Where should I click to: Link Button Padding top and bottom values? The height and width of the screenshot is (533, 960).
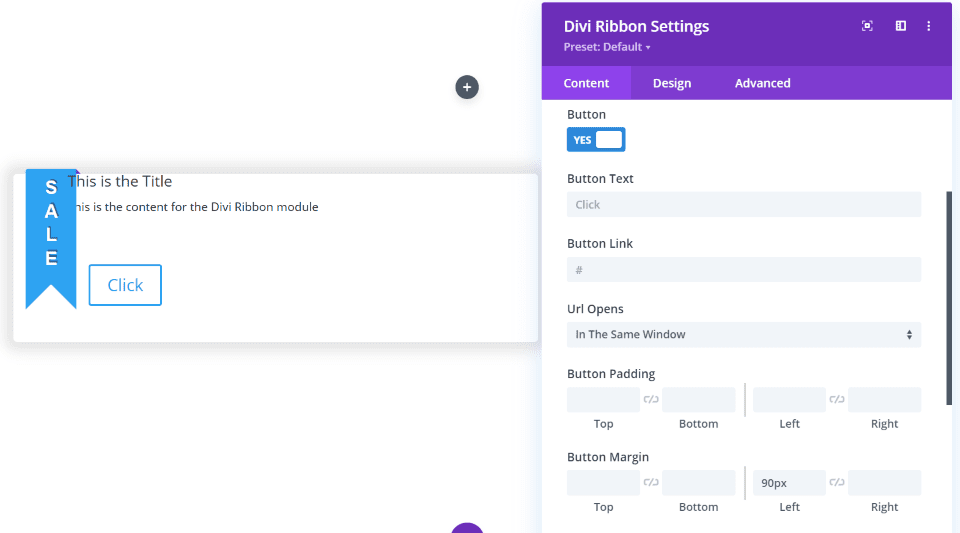click(651, 400)
